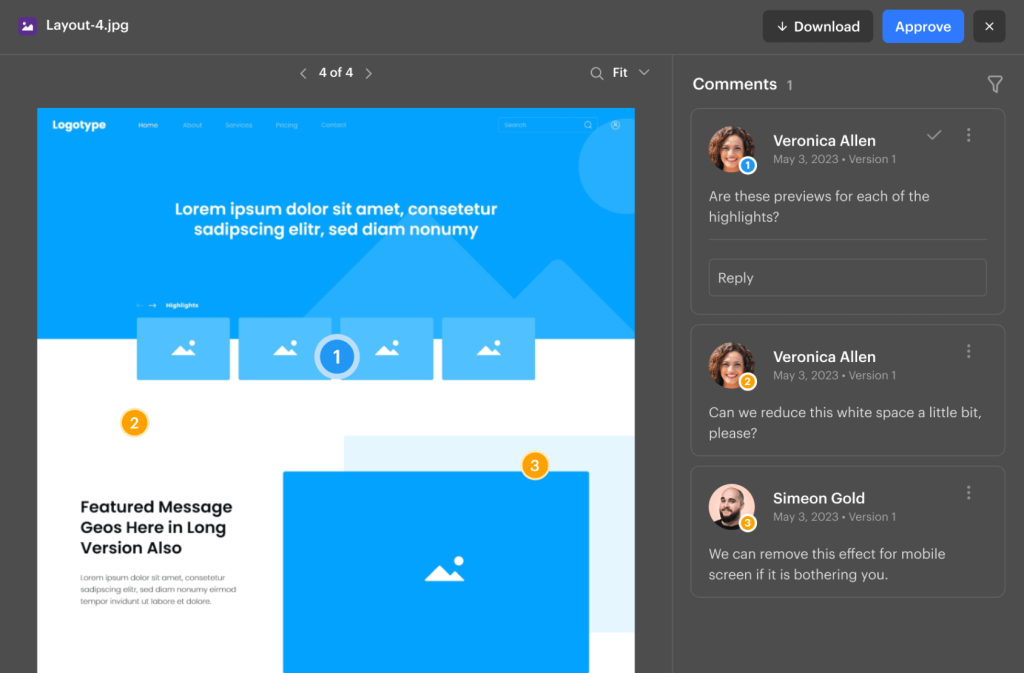Close the file preview

click(989, 27)
